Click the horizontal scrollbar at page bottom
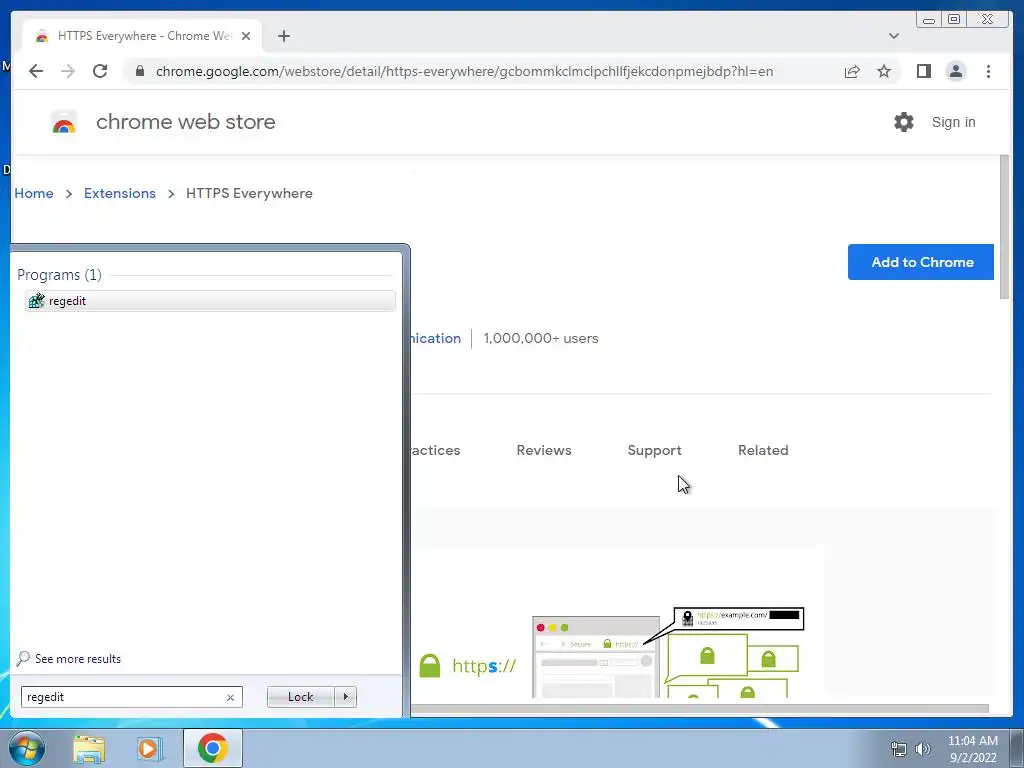Screen dimensions: 1024x768 (x=699, y=709)
